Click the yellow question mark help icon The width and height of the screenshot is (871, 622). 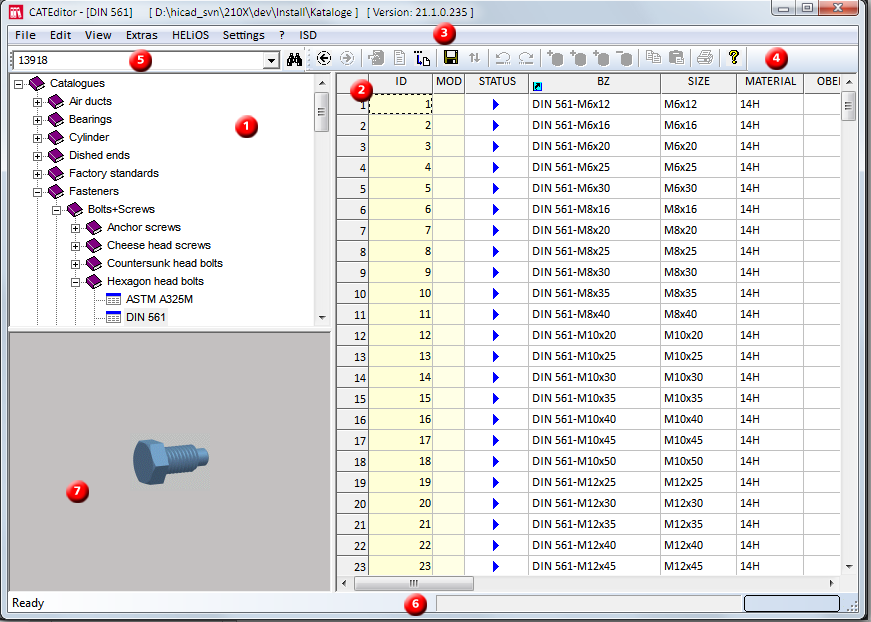pos(733,58)
